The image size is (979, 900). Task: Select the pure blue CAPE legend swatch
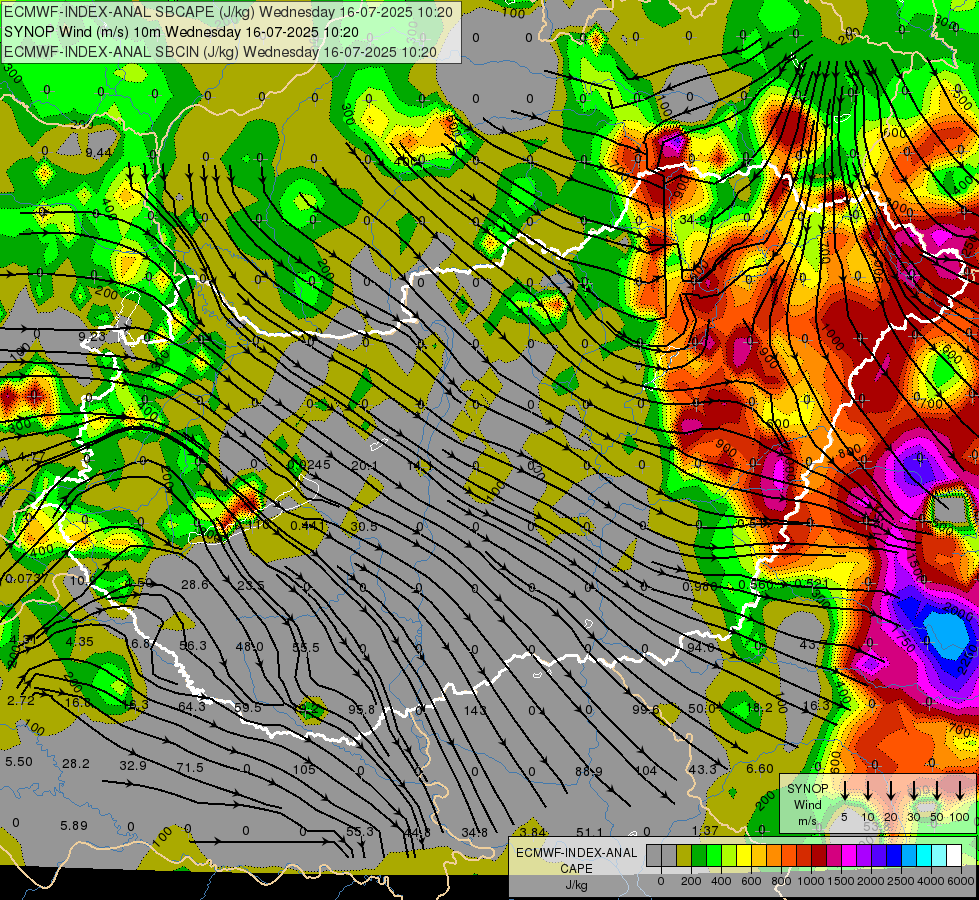click(893, 856)
